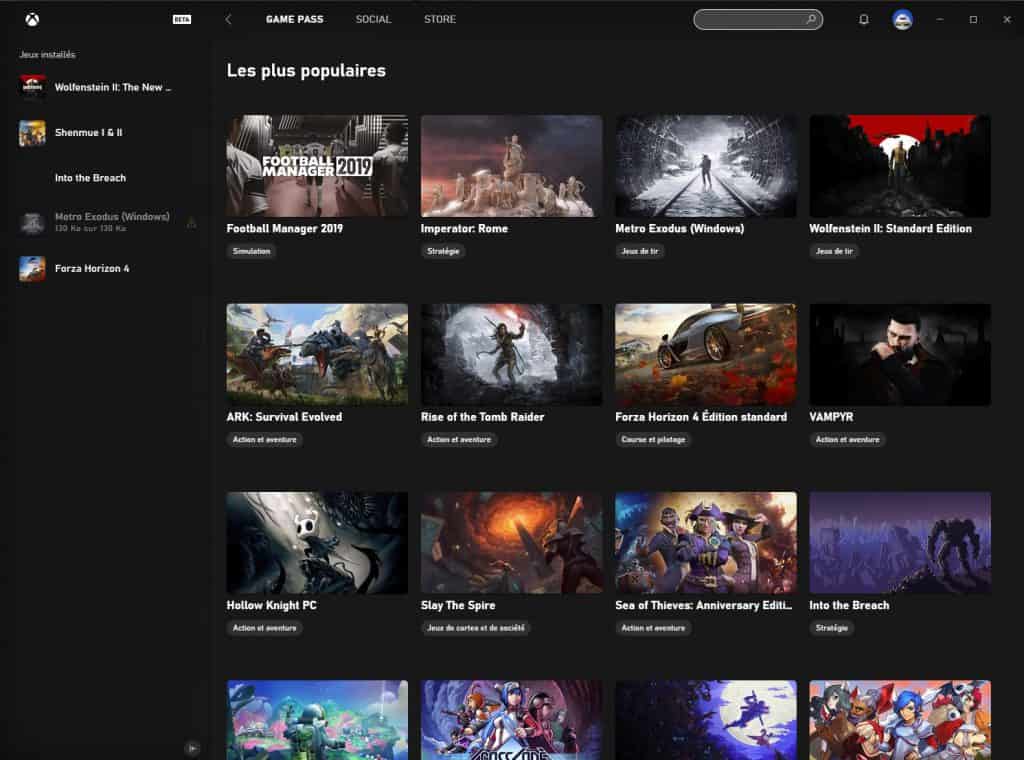1024x760 pixels.
Task: Open the notifications bell
Action: click(864, 19)
